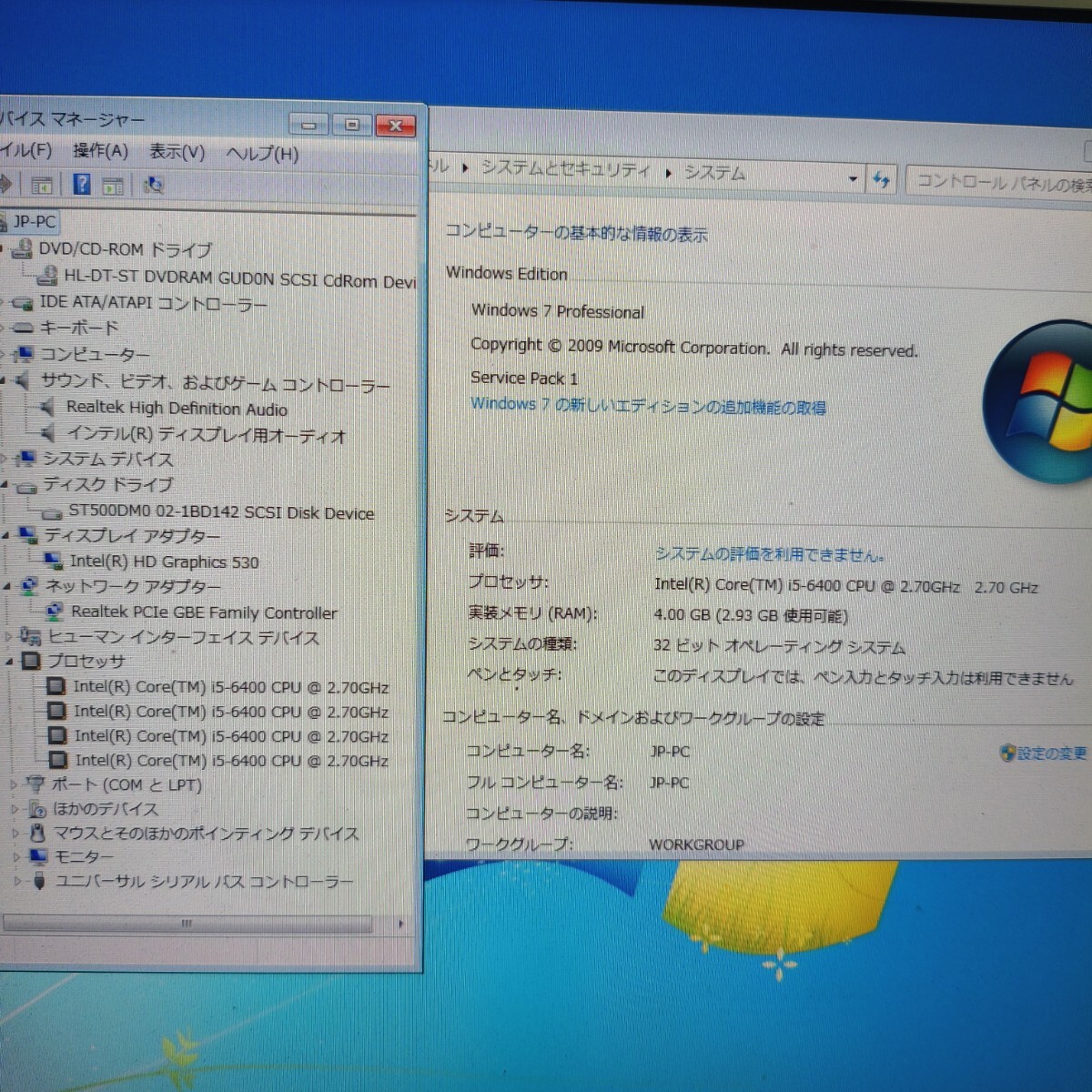Click the Intel(R) HD Graphics 530 icon
Viewport: 1092px width, 1092px height.
[54, 561]
